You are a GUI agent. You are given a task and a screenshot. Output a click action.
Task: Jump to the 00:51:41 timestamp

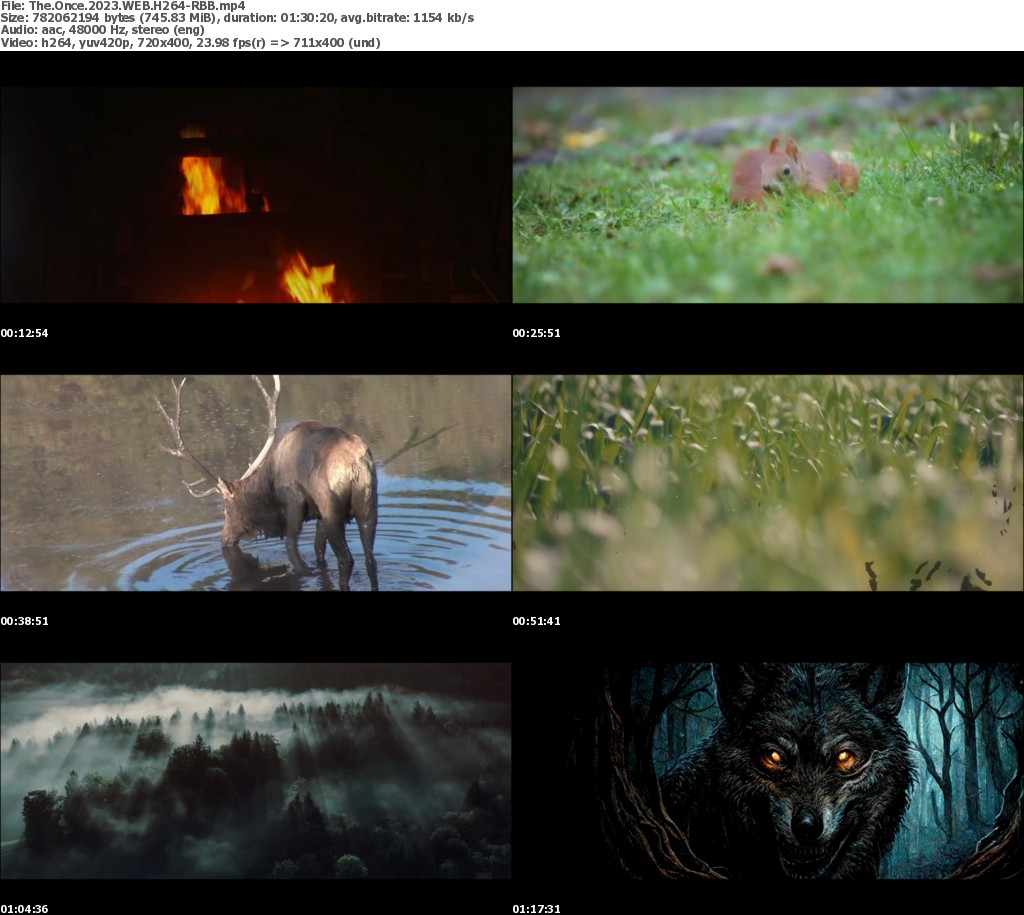[537, 621]
